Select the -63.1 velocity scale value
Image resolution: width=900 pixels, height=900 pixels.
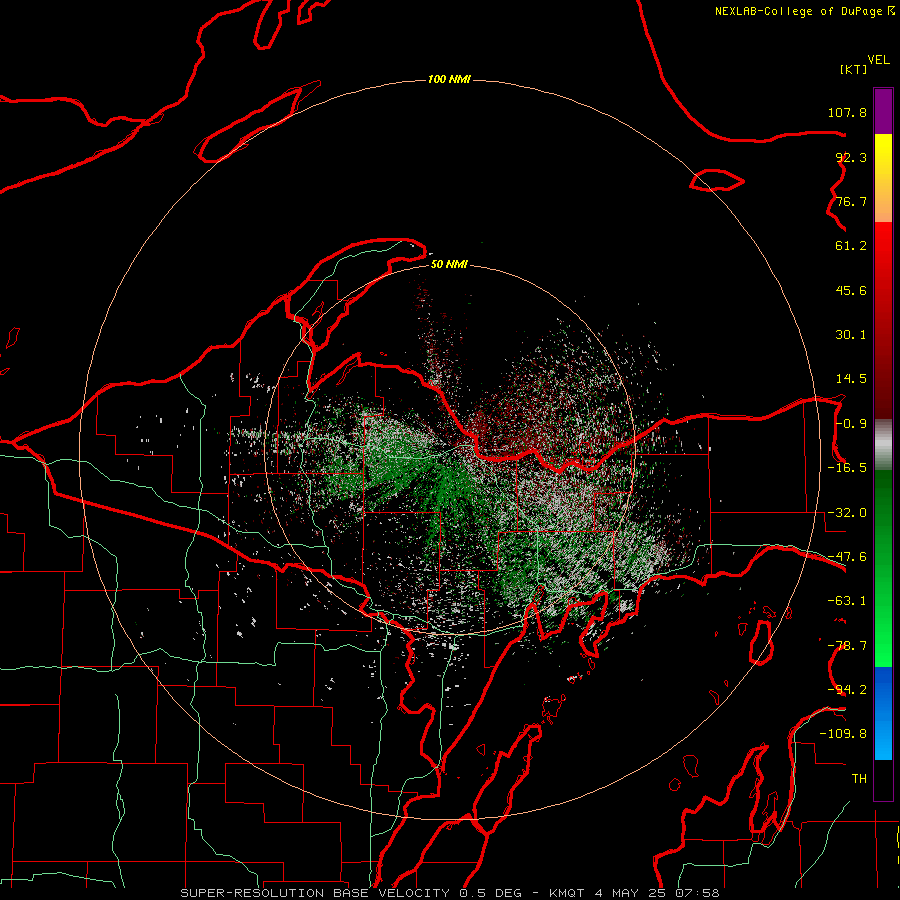[x=847, y=601]
